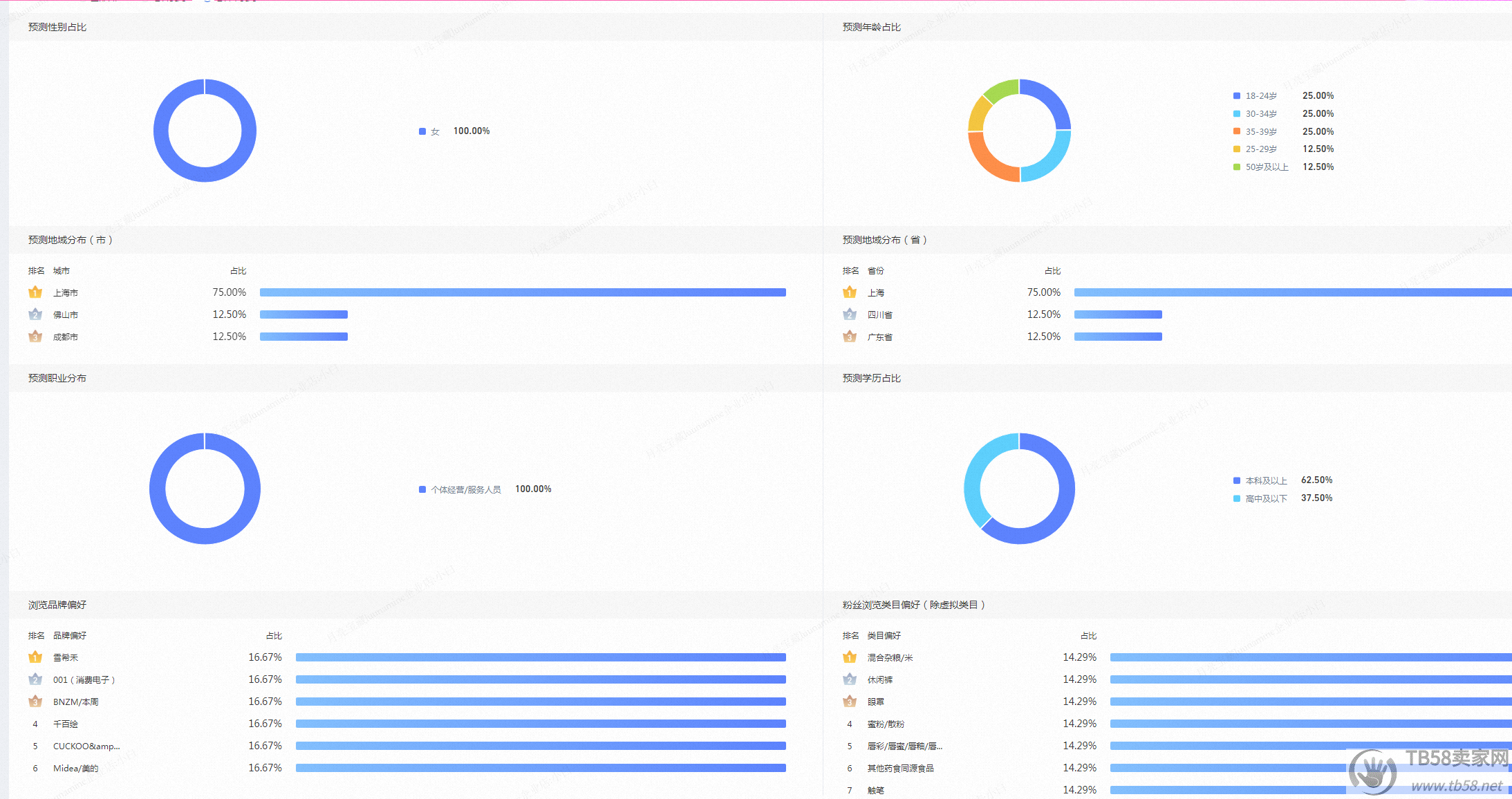Click the orange segment of the age donut
This screenshot has height=799, width=1512.
point(989,162)
